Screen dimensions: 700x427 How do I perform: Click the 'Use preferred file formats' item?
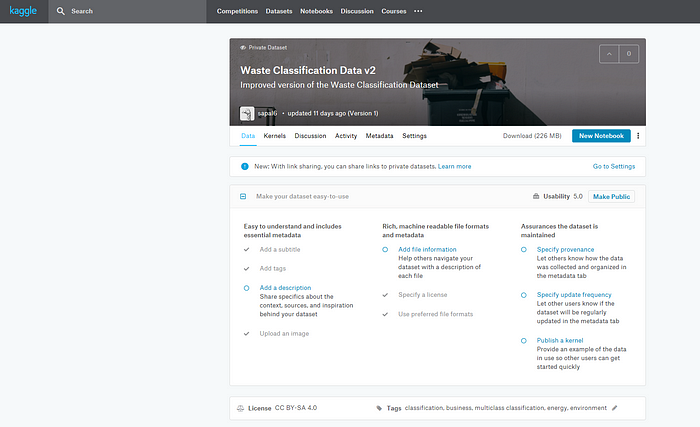(435, 314)
